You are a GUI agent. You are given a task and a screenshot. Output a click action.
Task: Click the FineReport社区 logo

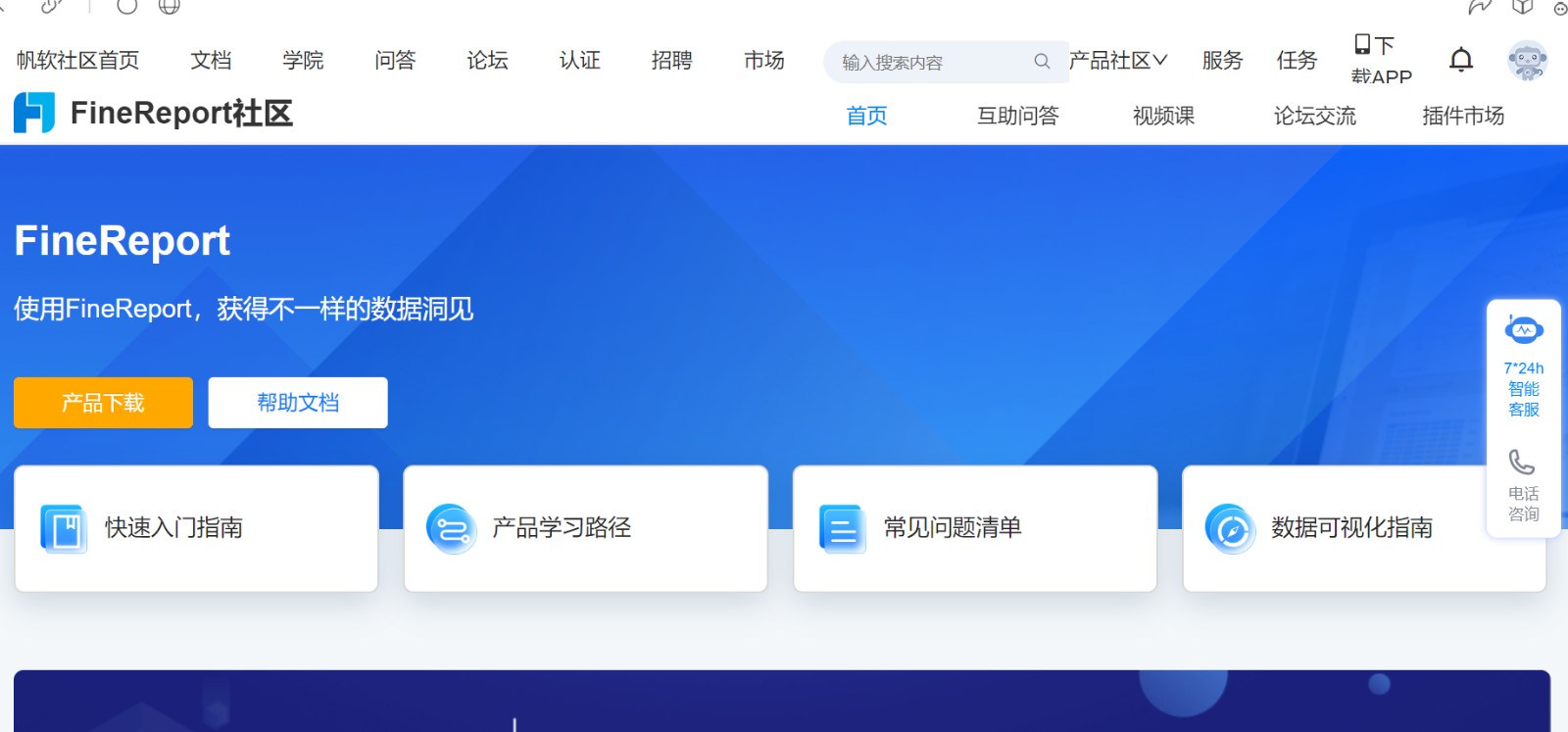154,113
